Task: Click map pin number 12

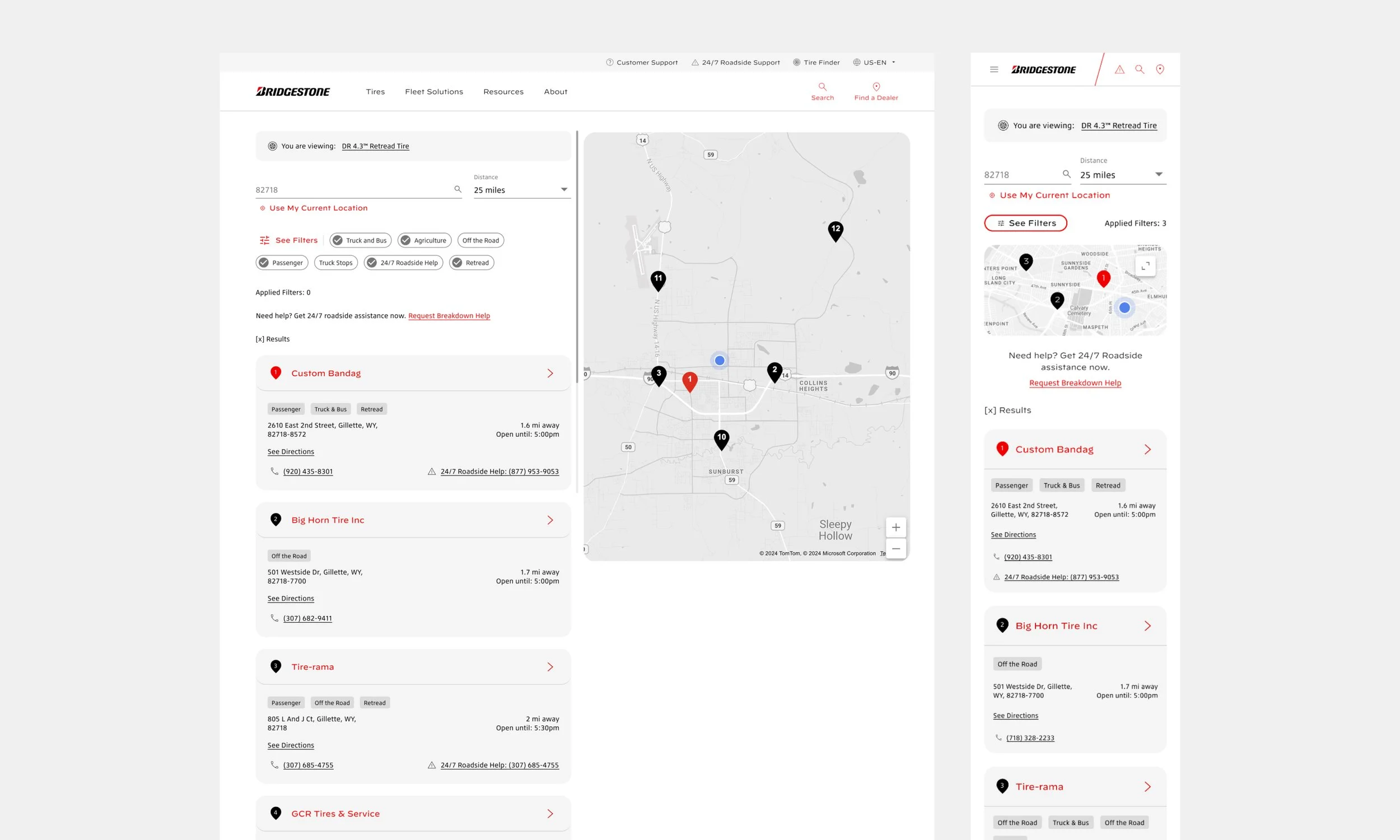Action: [x=836, y=230]
